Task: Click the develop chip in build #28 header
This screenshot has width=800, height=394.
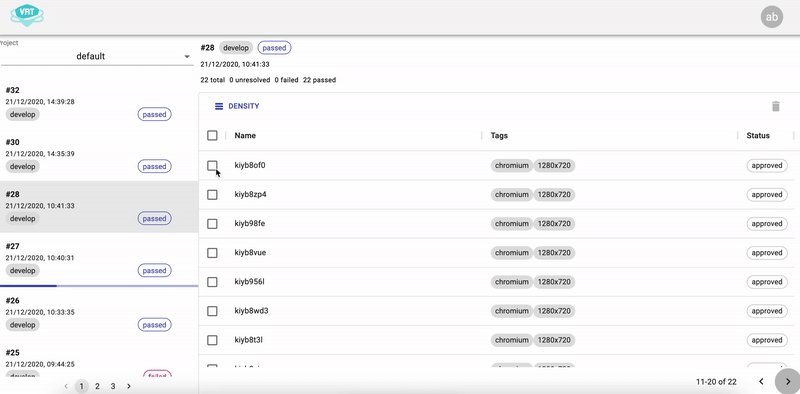Action: point(236,48)
